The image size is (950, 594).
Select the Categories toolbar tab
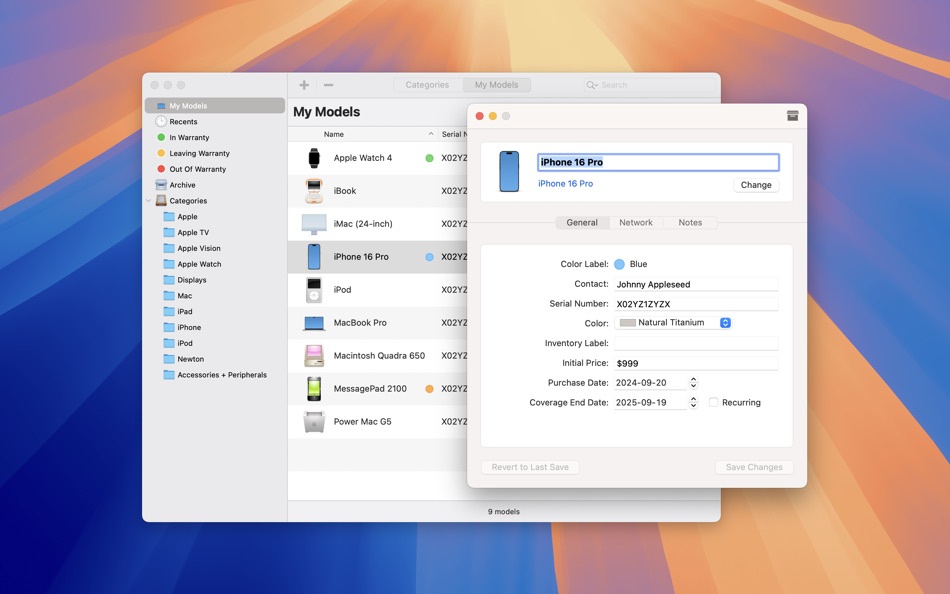click(427, 85)
